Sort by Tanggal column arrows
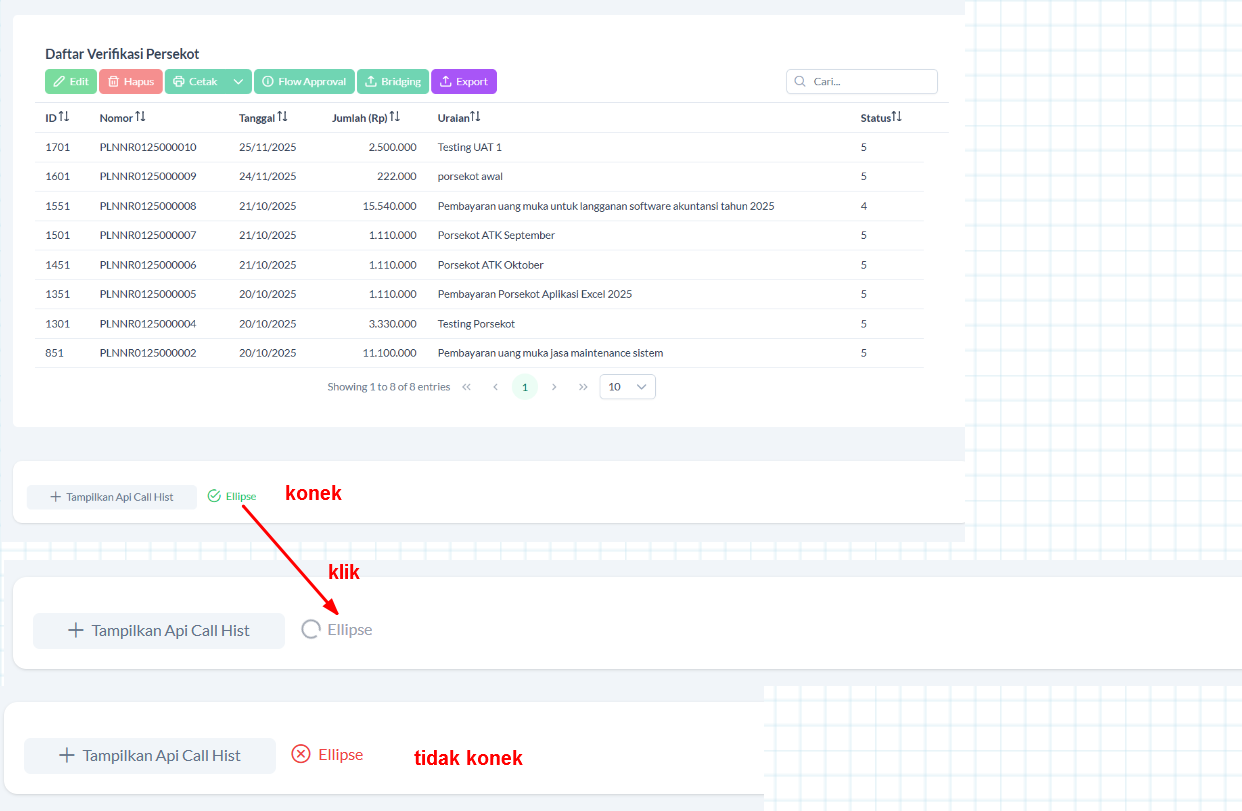1242x811 pixels. [x=283, y=117]
